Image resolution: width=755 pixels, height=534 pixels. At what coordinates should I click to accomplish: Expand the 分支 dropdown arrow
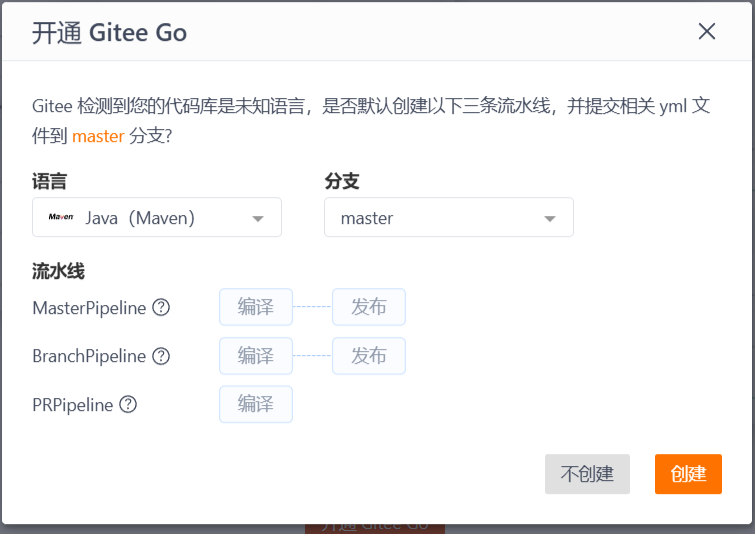pyautogui.click(x=550, y=219)
